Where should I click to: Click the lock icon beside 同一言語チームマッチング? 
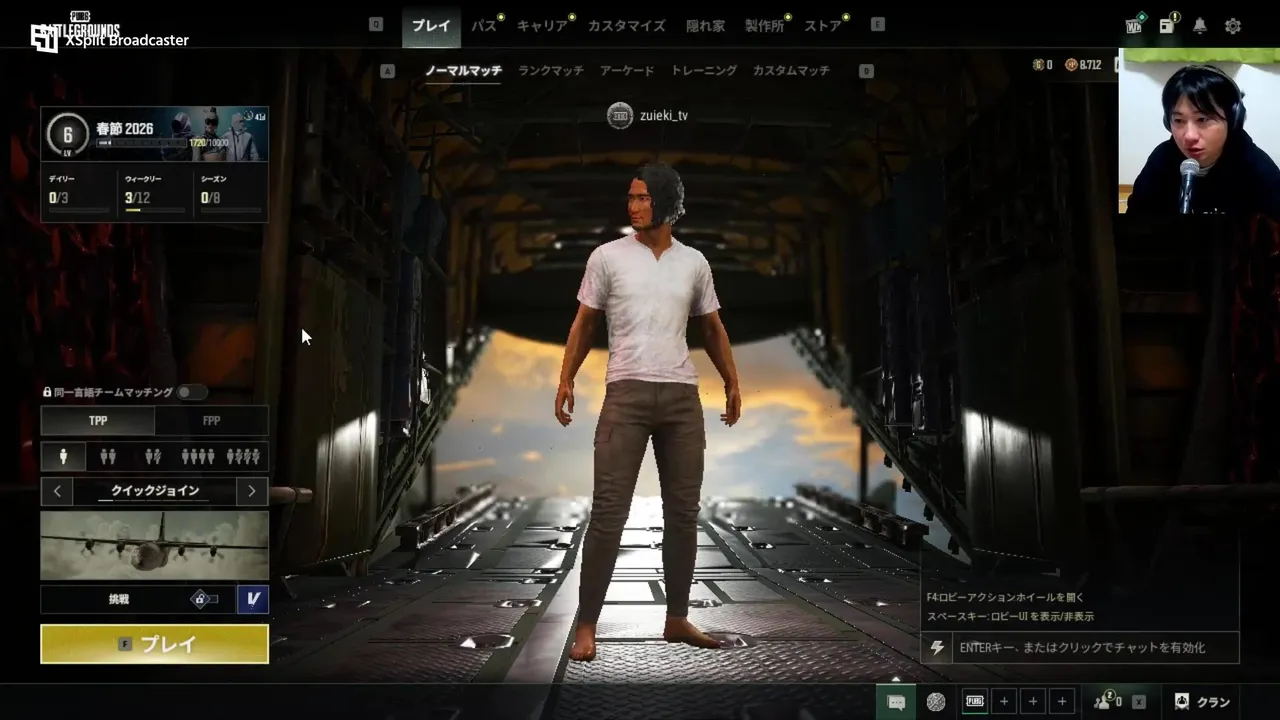47,393
